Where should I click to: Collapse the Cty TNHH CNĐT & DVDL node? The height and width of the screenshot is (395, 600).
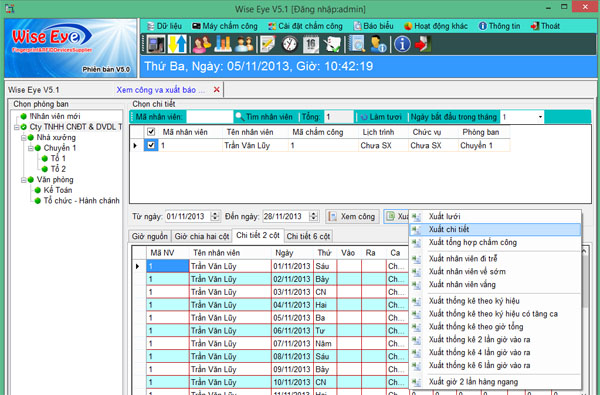(x=16, y=127)
